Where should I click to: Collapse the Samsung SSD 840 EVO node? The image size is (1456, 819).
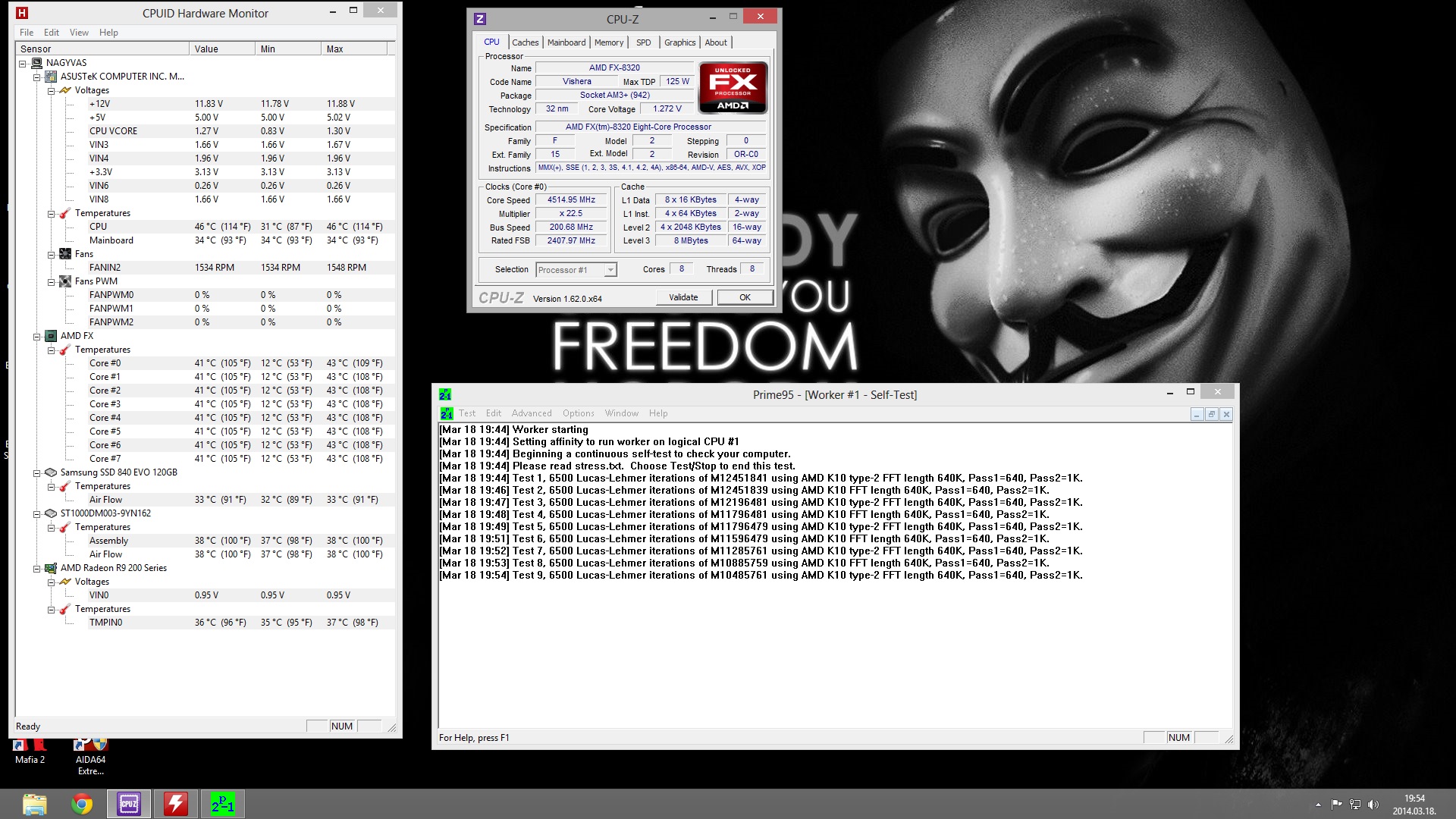click(x=36, y=473)
